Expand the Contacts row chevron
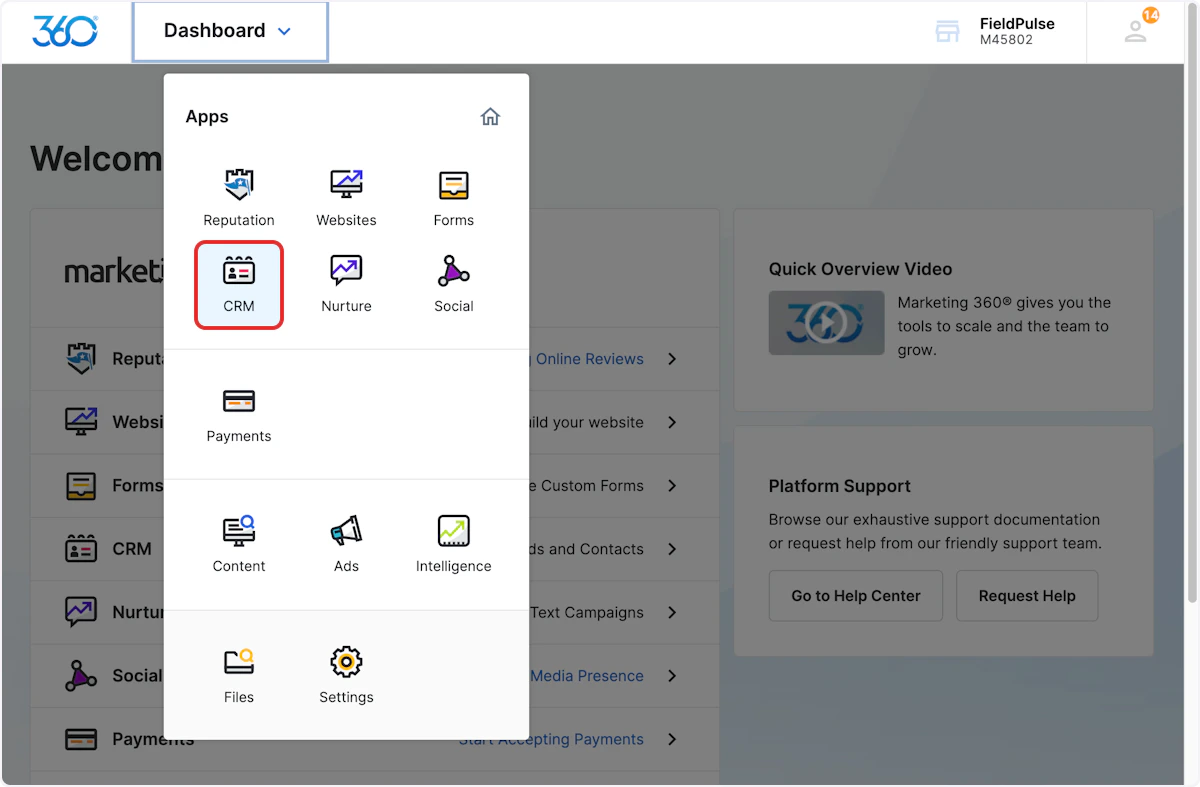Viewport: 1200px width, 787px height. coord(672,549)
